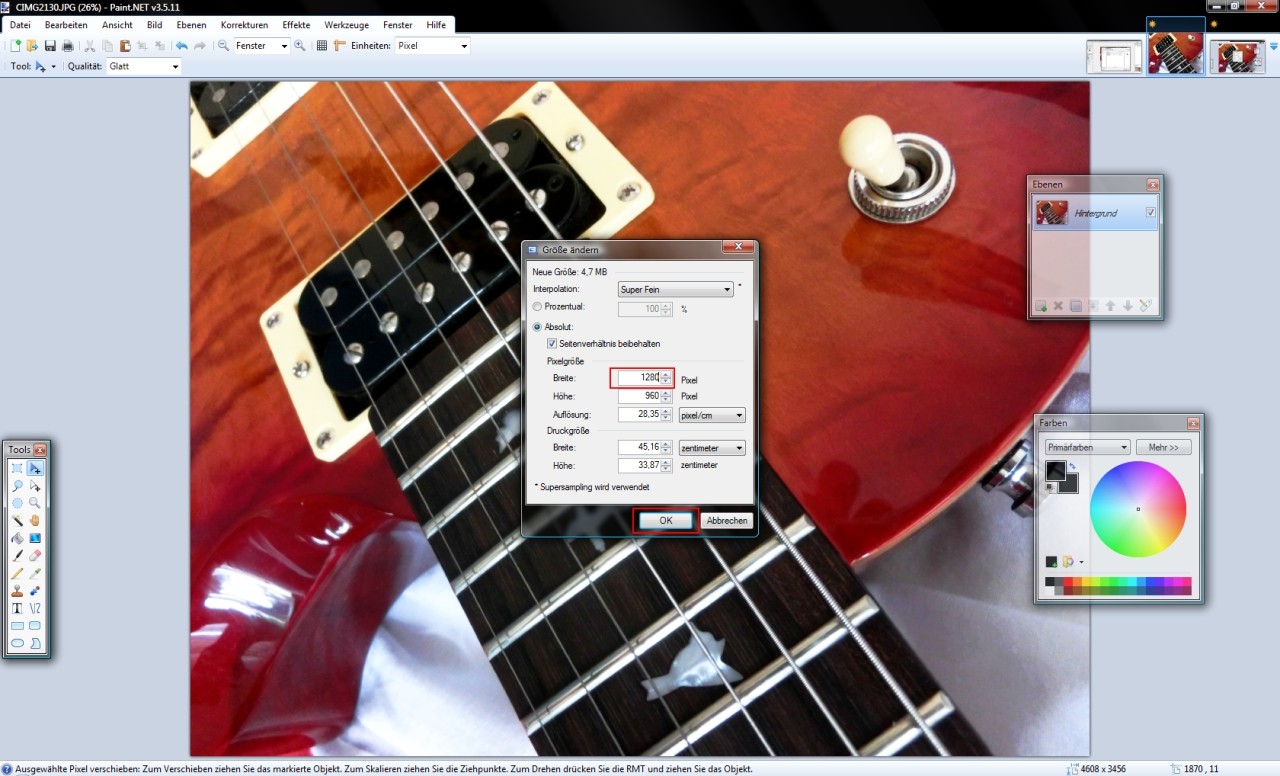Click the Zoom out toolbar icon

click(x=224, y=46)
